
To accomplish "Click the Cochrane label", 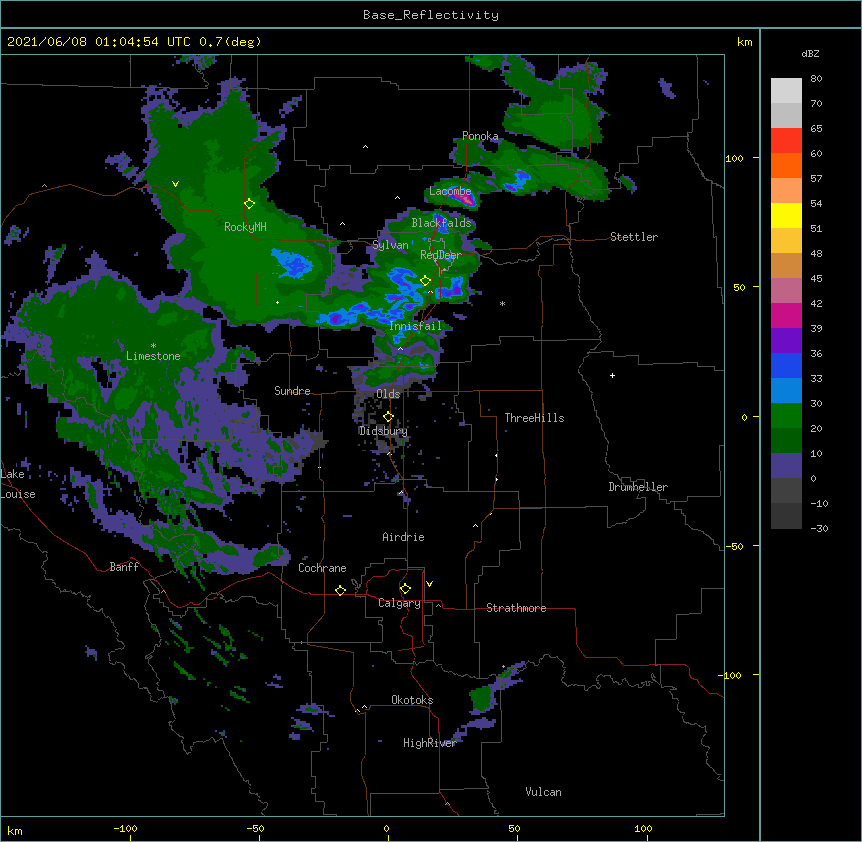I will pyautogui.click(x=322, y=568).
